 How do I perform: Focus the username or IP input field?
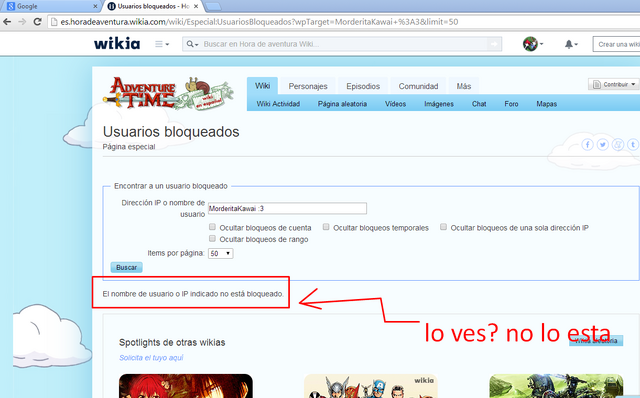click(287, 209)
